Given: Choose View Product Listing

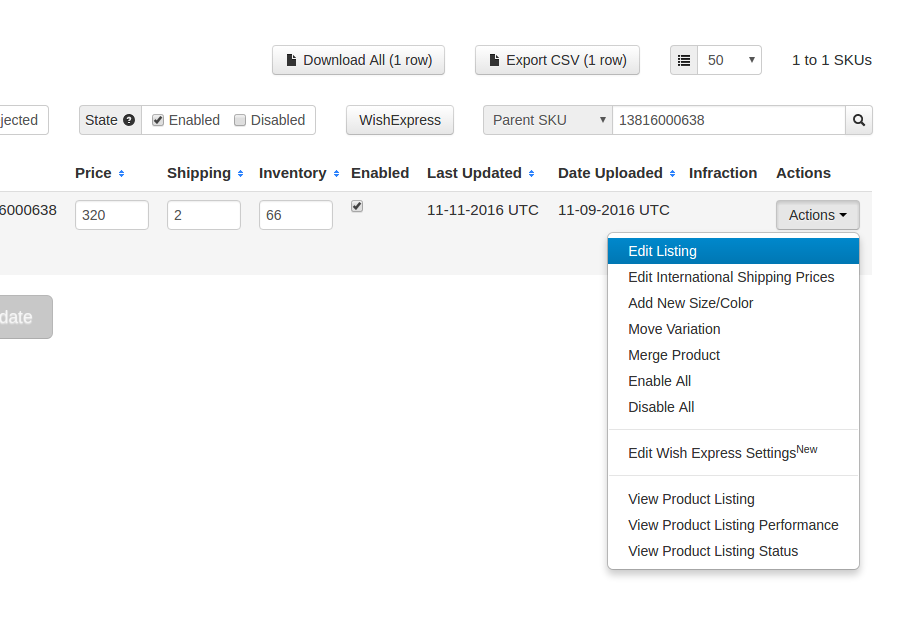Looking at the screenshot, I should pyautogui.click(x=734, y=499).
